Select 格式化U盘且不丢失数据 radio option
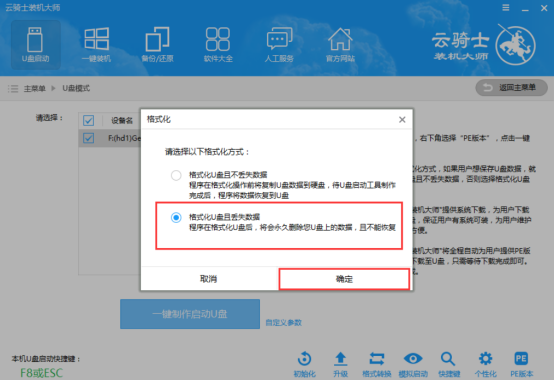 [x=176, y=175]
